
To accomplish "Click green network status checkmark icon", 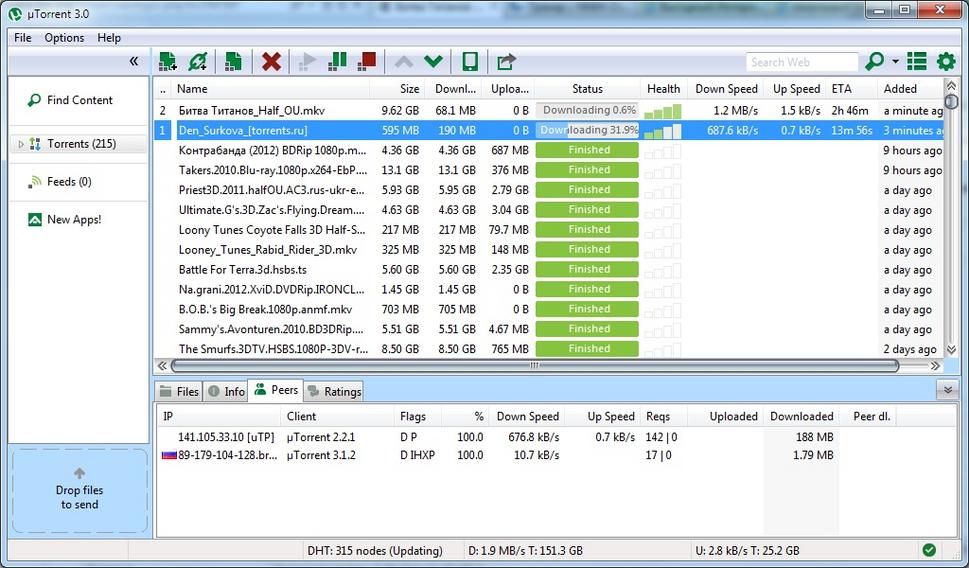I will click(929, 550).
